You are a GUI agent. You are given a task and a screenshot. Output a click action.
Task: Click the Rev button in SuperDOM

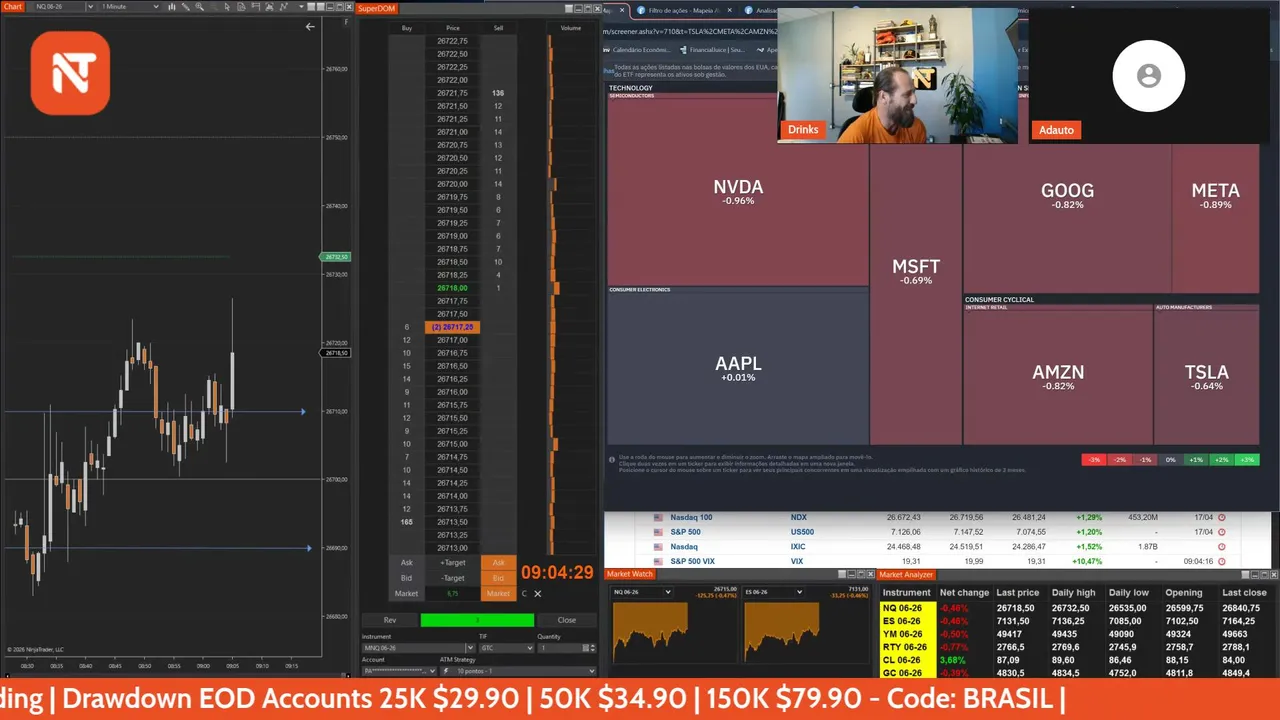pos(390,620)
